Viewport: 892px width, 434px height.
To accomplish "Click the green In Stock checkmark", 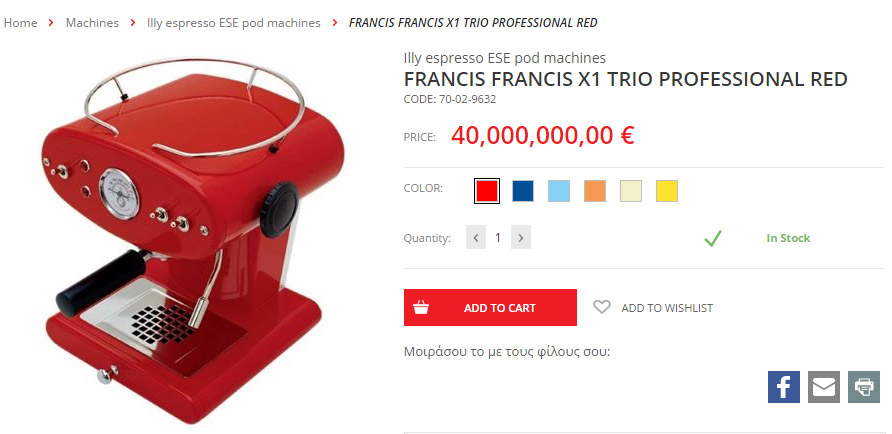I will 712,238.
